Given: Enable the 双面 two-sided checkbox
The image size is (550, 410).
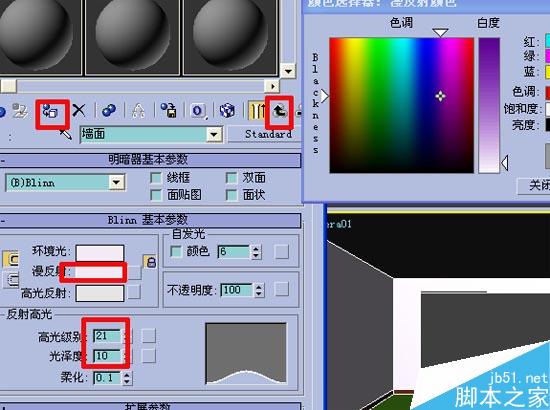Looking at the screenshot, I should (x=232, y=178).
